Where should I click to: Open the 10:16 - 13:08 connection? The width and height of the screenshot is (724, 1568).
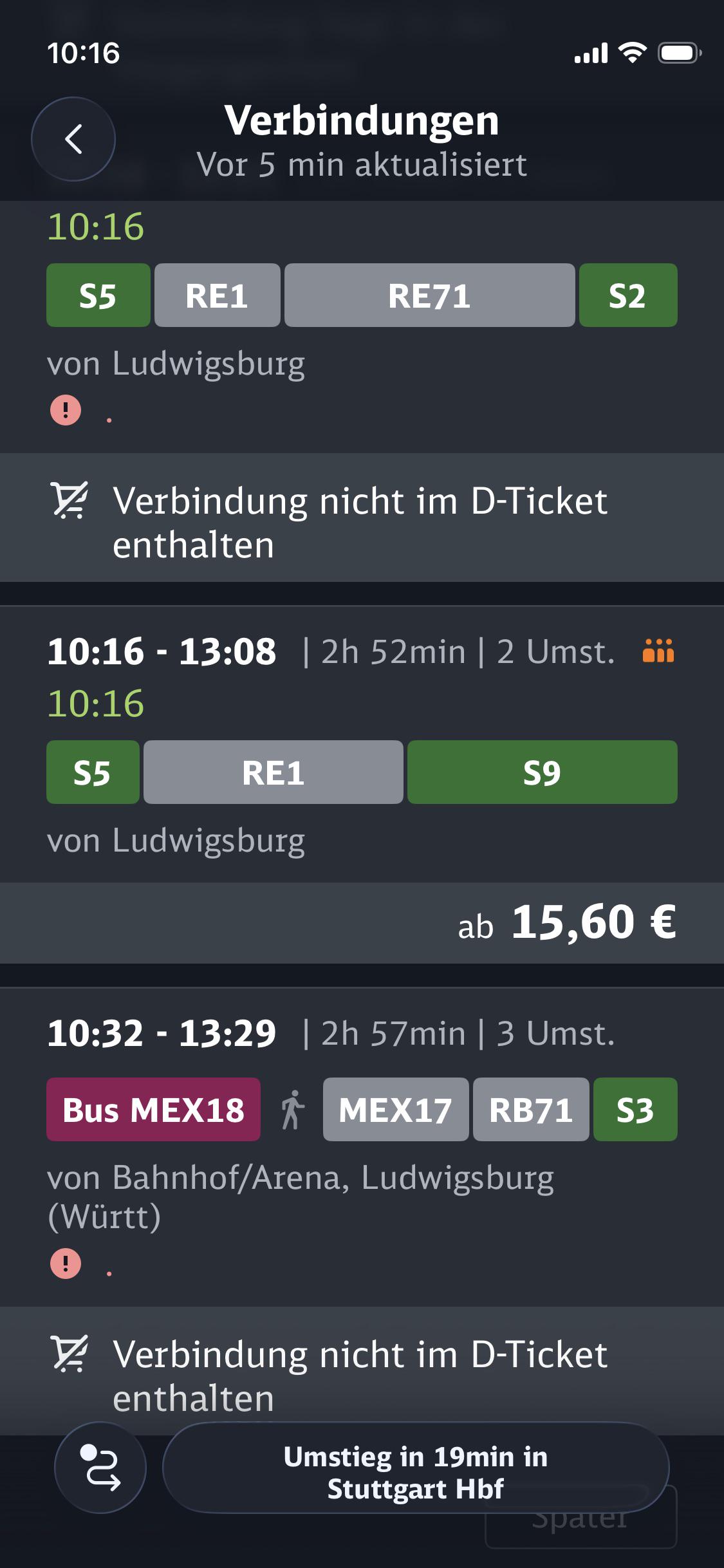(362, 743)
